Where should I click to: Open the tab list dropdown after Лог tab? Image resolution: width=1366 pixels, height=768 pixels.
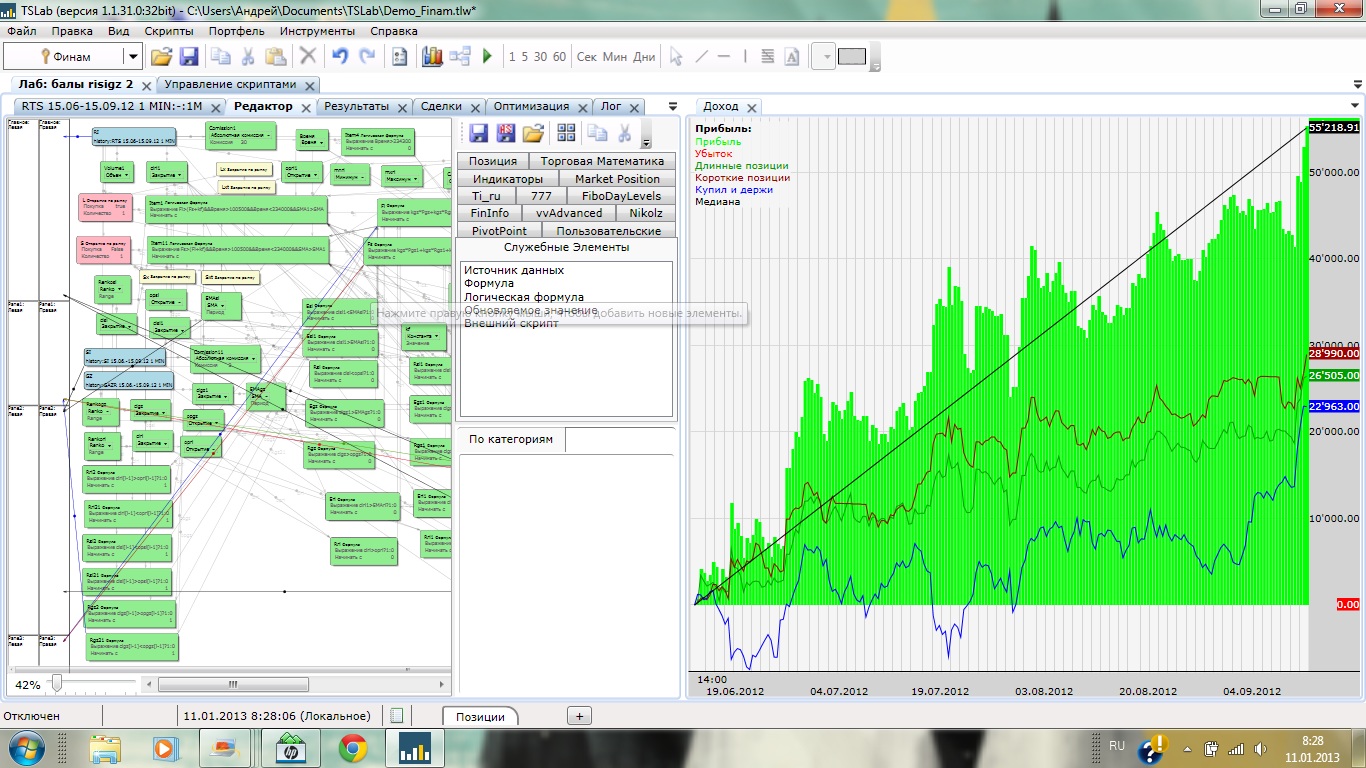click(x=673, y=106)
